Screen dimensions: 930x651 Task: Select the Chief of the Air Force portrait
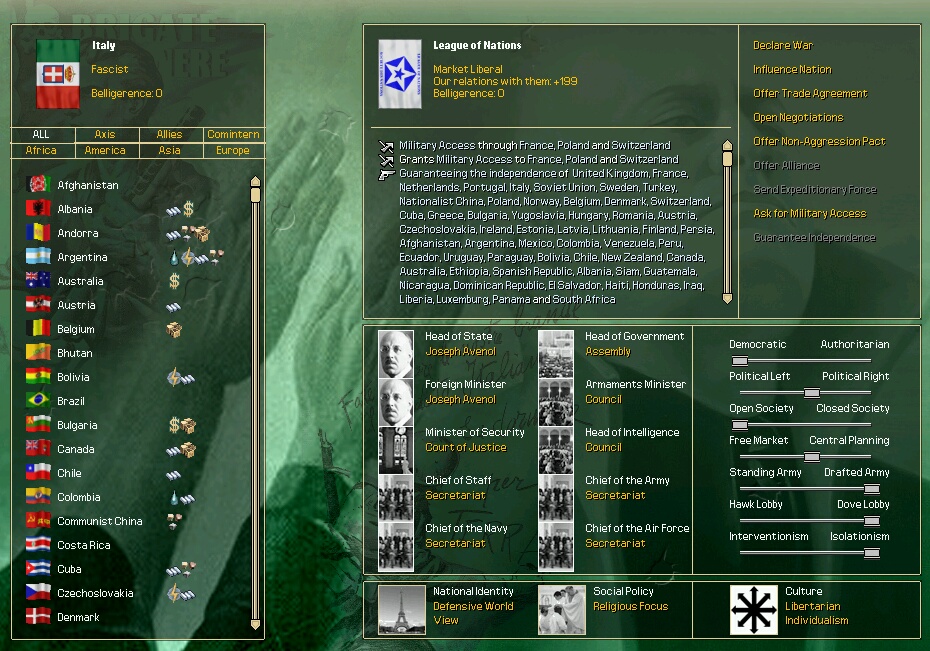(556, 546)
